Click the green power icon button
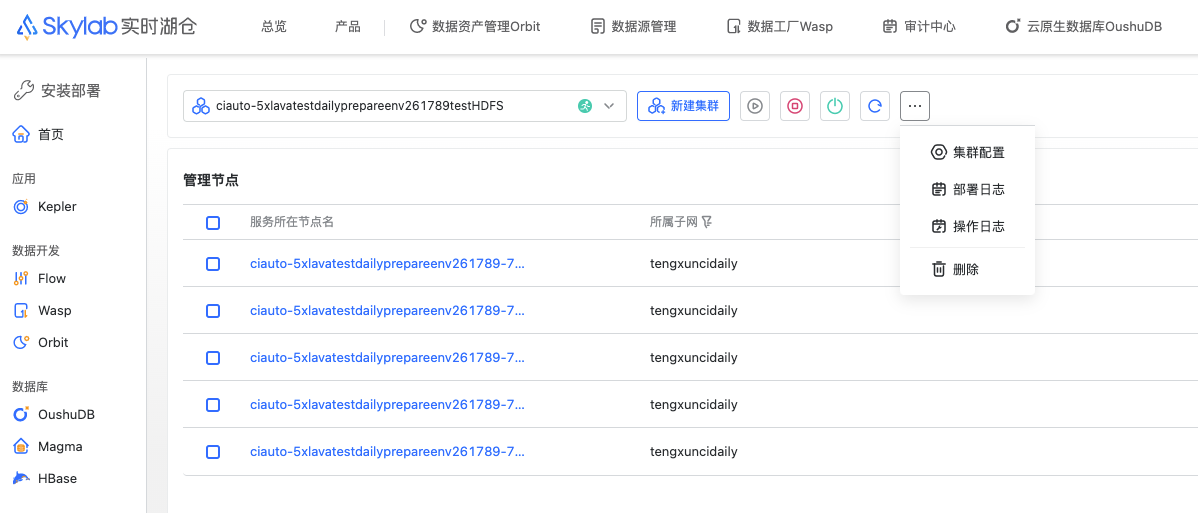This screenshot has height=513, width=1198. 835,106
